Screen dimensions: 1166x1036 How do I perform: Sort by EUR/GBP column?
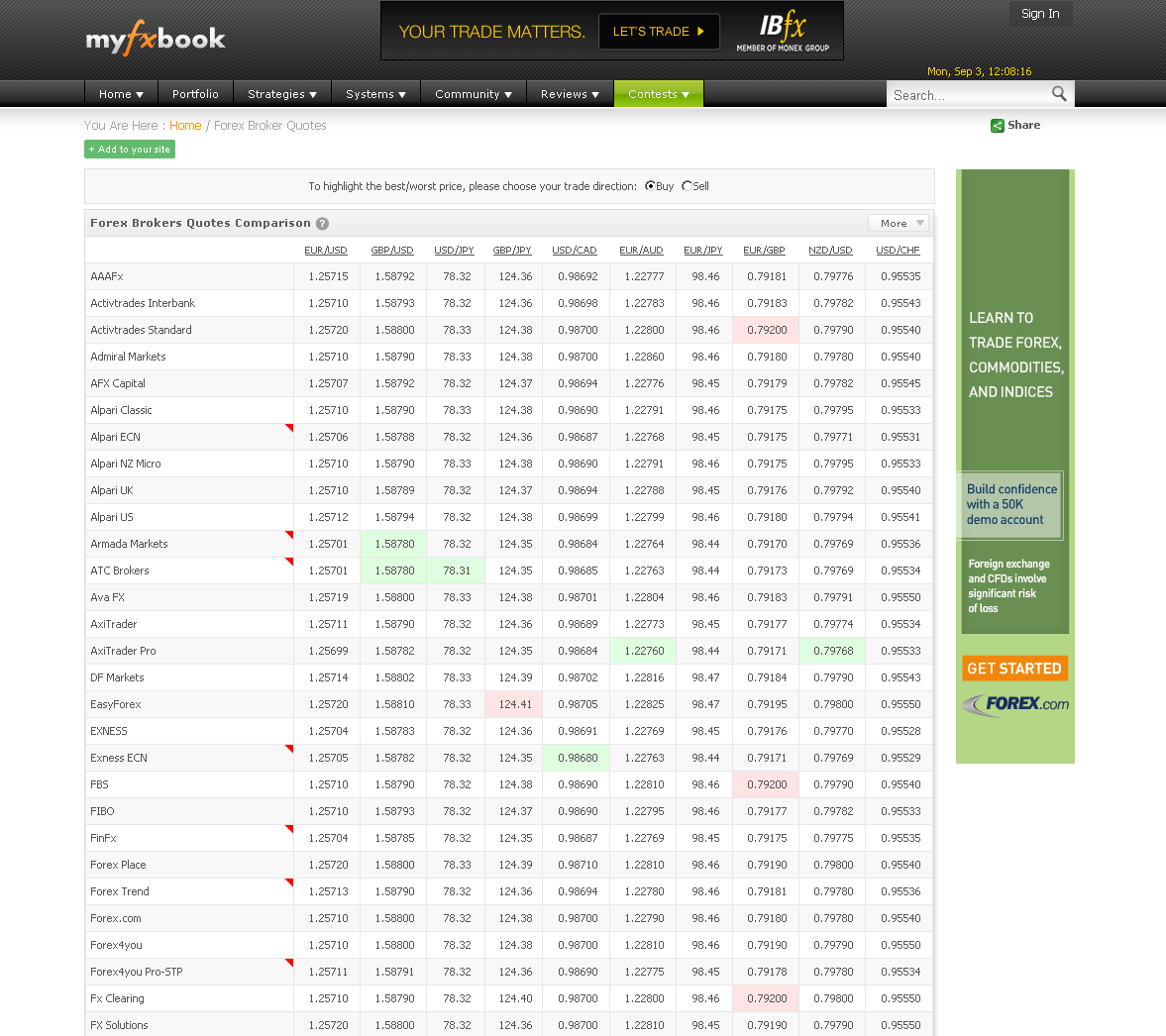pos(764,250)
